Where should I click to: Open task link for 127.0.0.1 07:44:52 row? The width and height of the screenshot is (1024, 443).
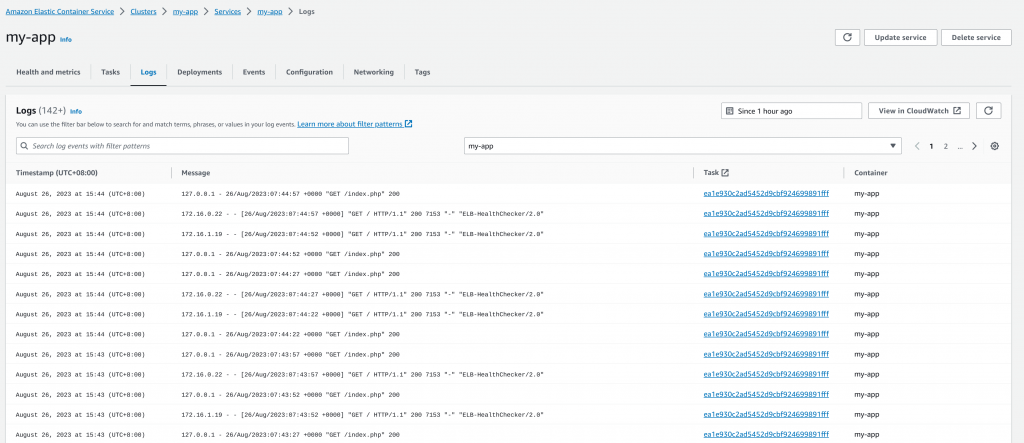(x=766, y=254)
